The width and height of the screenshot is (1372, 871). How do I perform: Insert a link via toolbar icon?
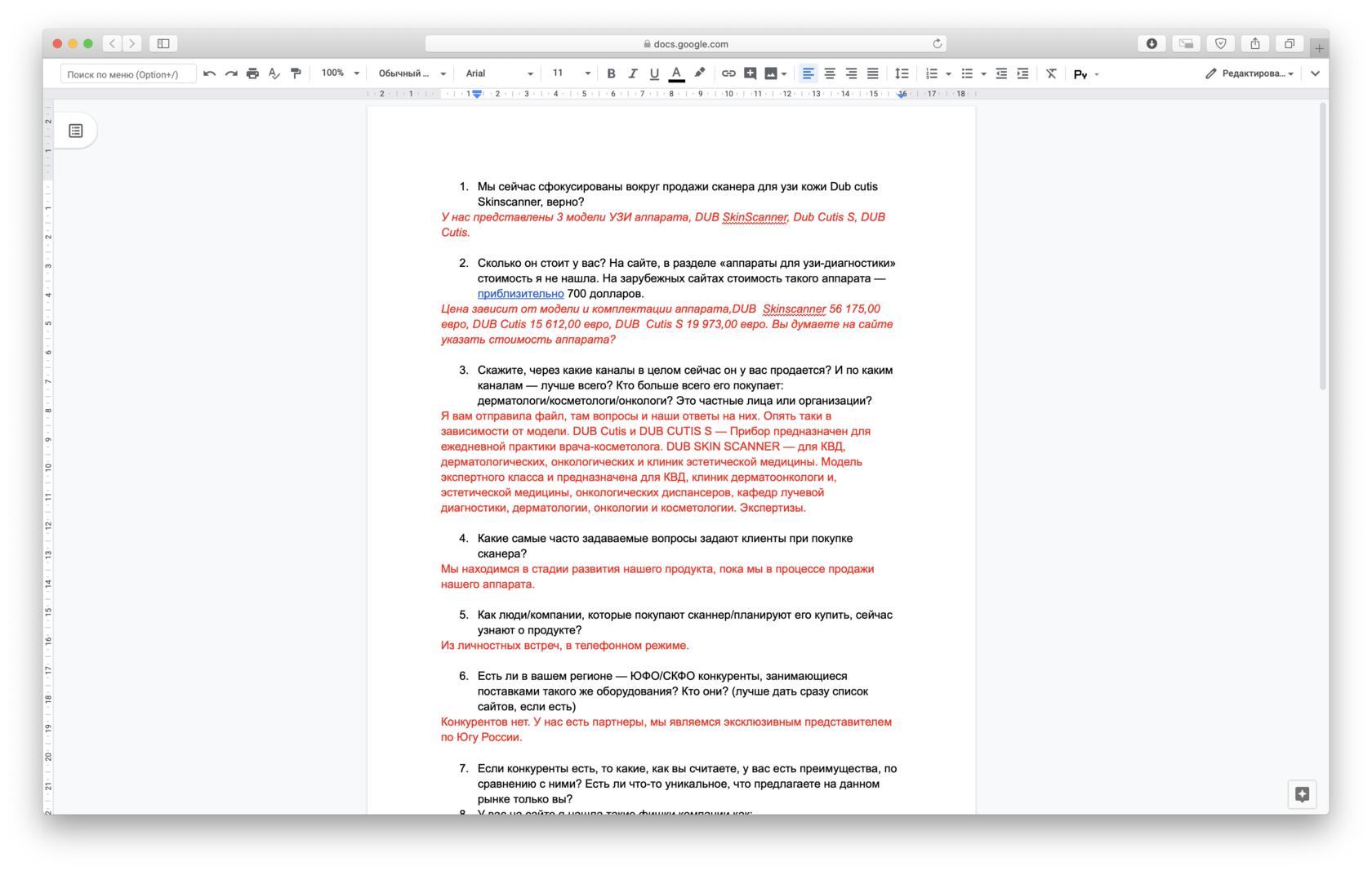pyautogui.click(x=728, y=73)
